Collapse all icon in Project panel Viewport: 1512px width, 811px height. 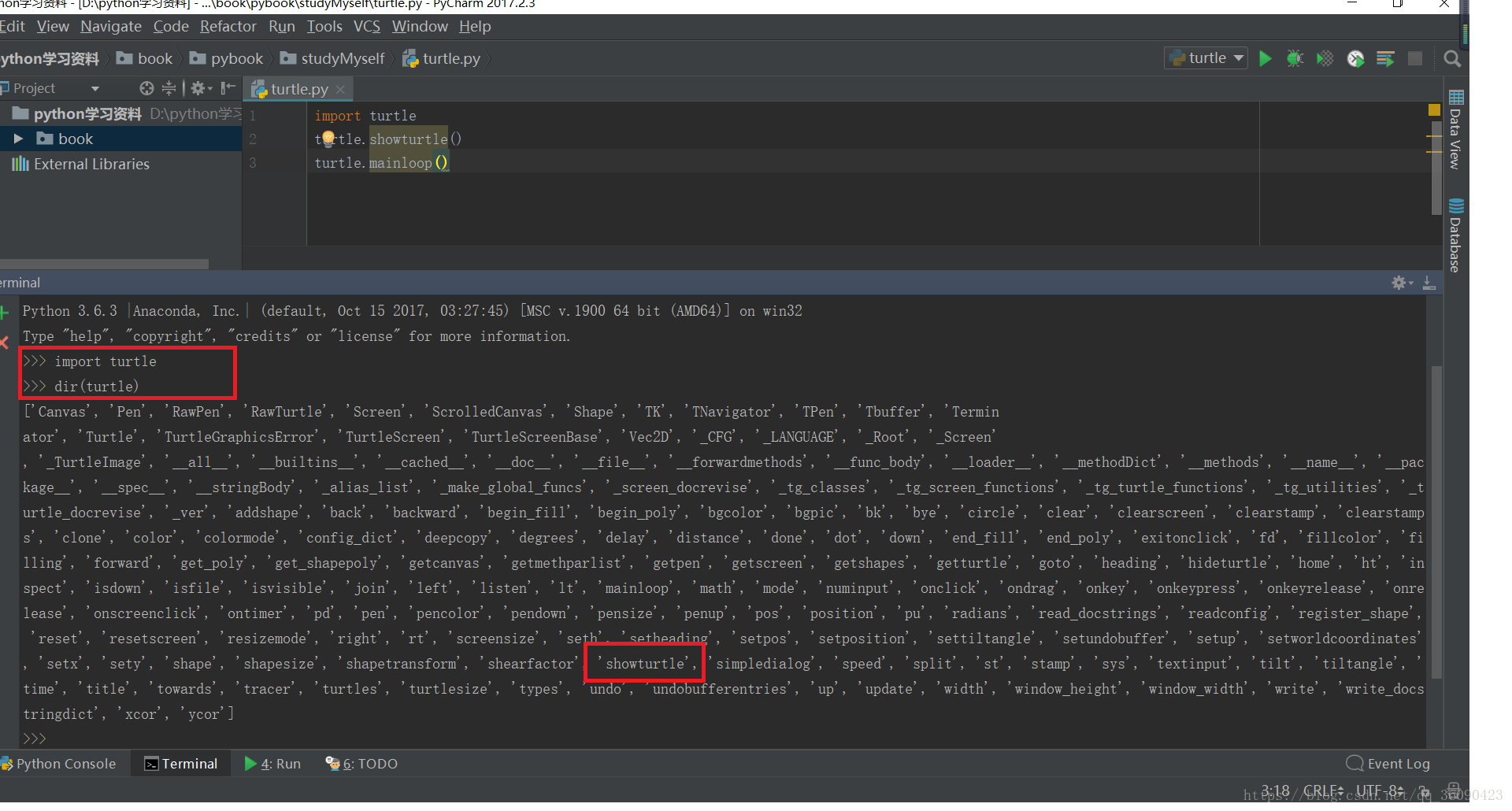point(169,88)
